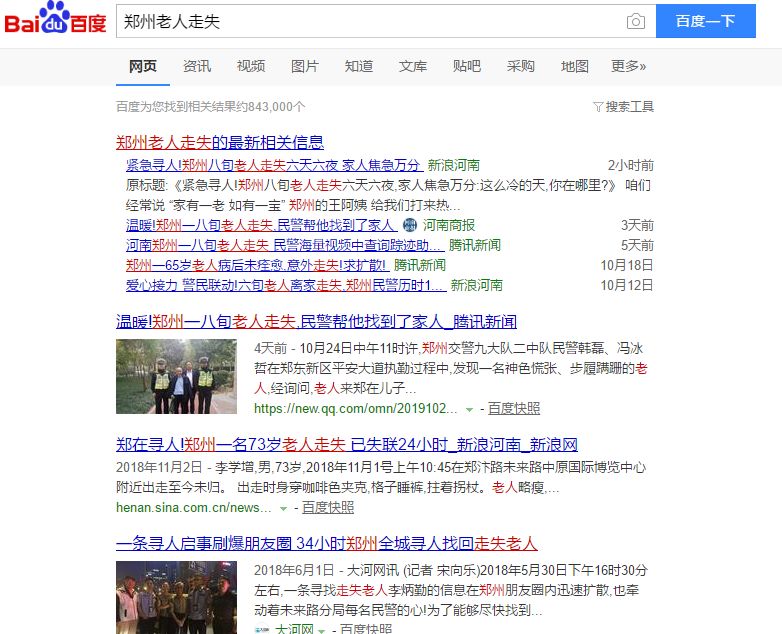Switch to the 资讯 tab
The image size is (782, 634).
click(x=196, y=66)
